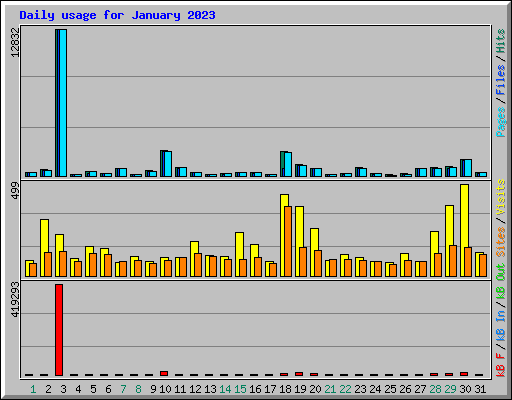
Task: Click the 419293 axis value
Action: 15,299
